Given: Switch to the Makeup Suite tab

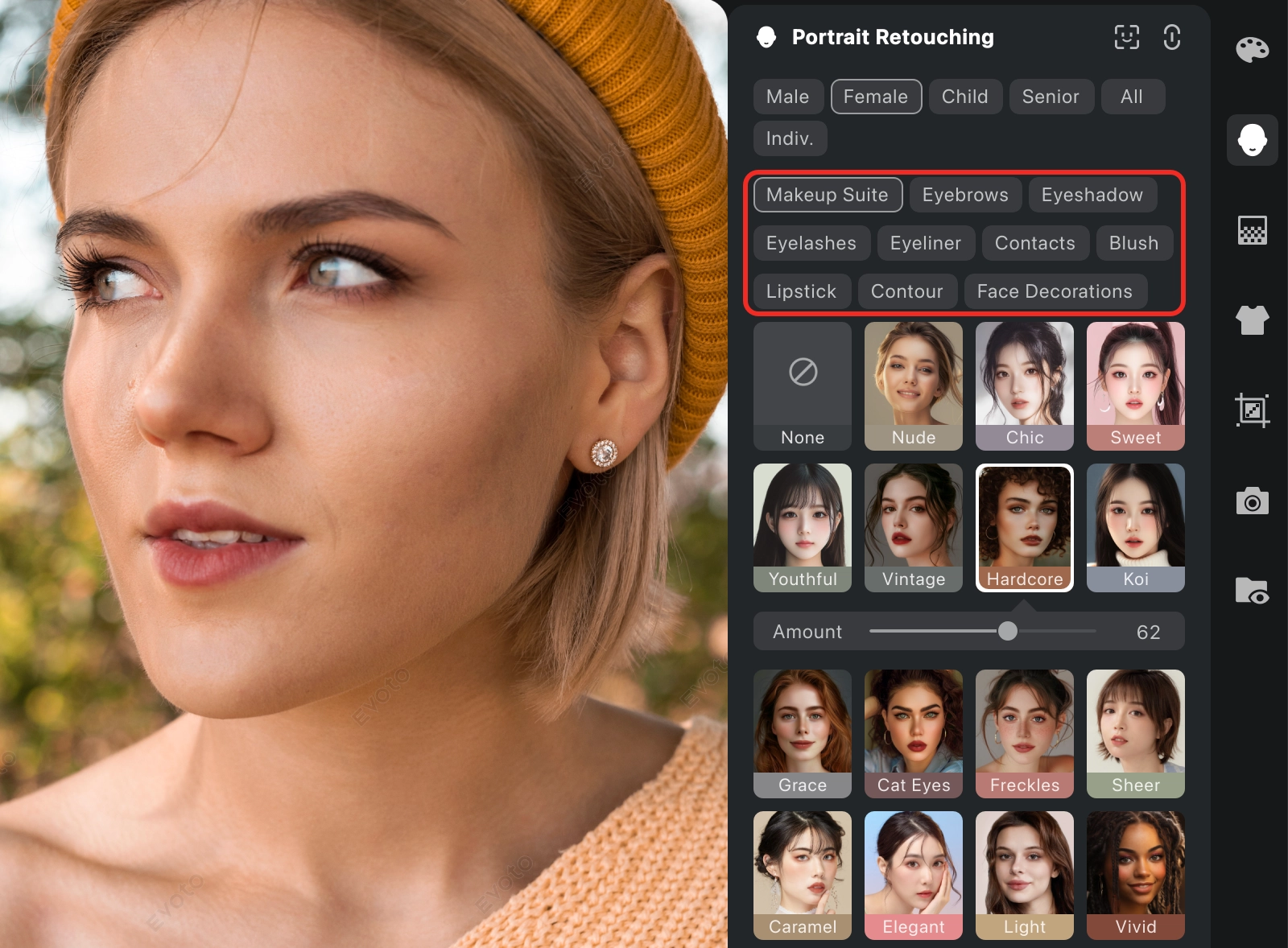Looking at the screenshot, I should pos(828,195).
